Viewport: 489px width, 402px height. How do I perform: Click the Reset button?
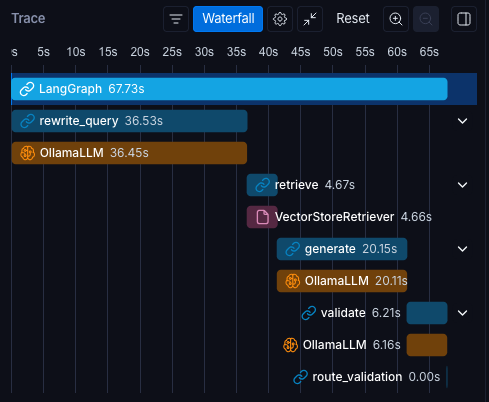click(x=353, y=19)
